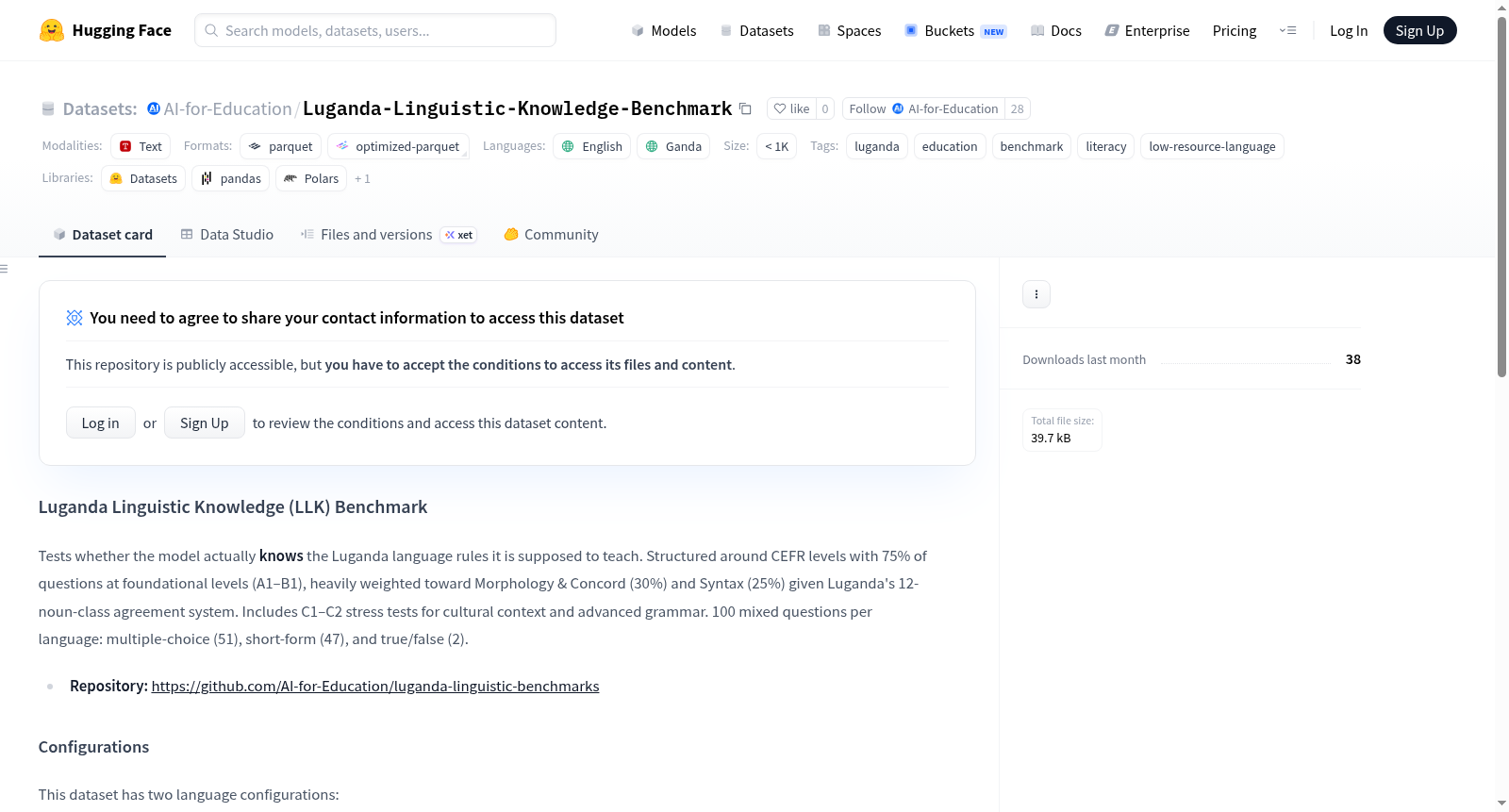1509x812 pixels.
Task: Filter by English language tag
Action: 592,146
